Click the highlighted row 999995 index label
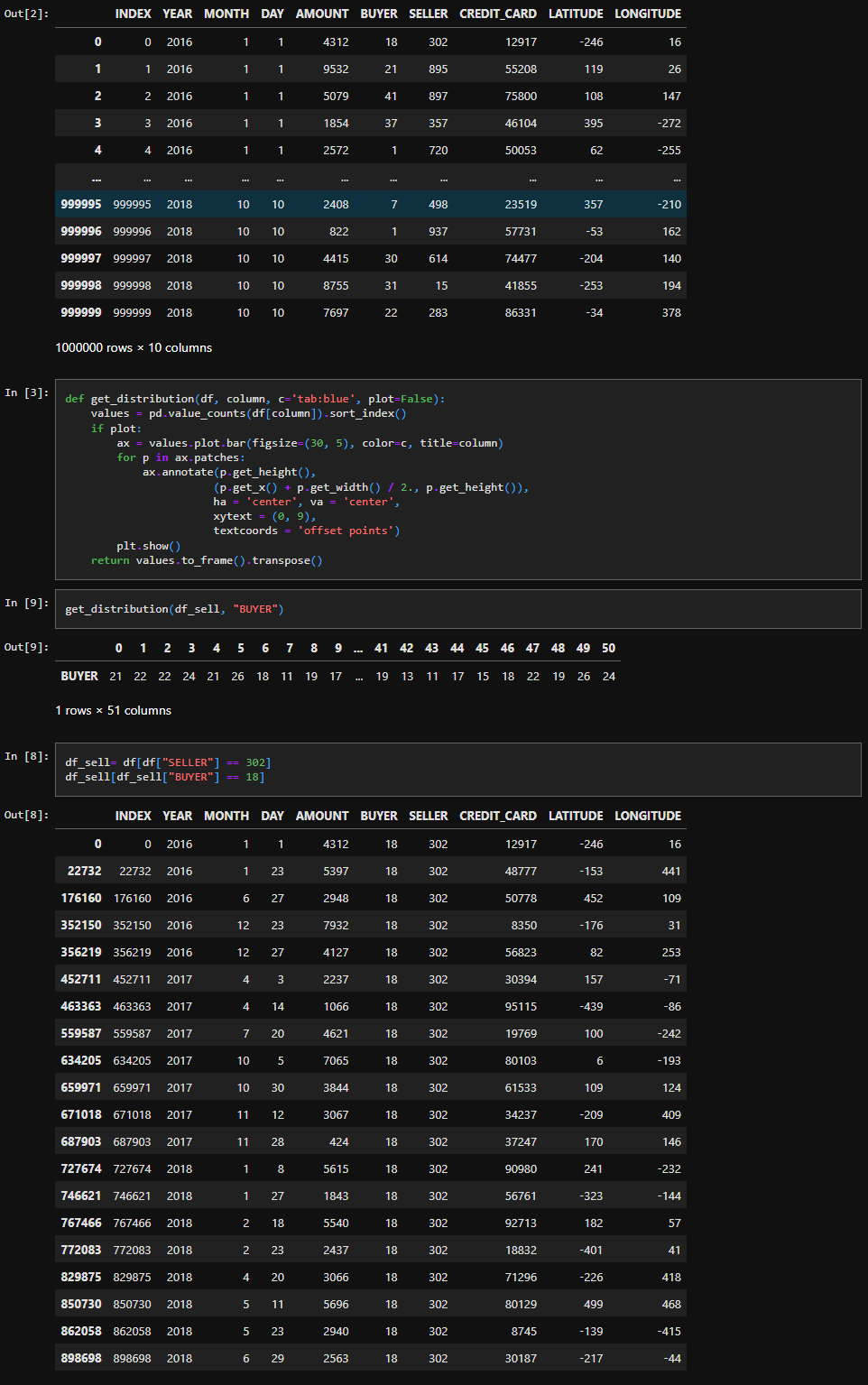Screen dimensions: 868x1385 click(80, 205)
